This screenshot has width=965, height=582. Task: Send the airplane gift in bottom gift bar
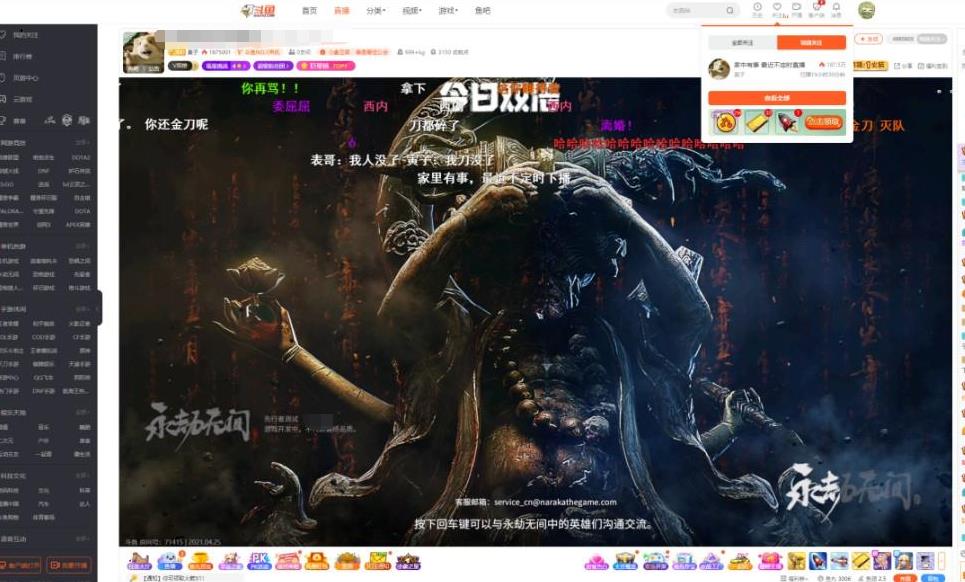click(839, 561)
